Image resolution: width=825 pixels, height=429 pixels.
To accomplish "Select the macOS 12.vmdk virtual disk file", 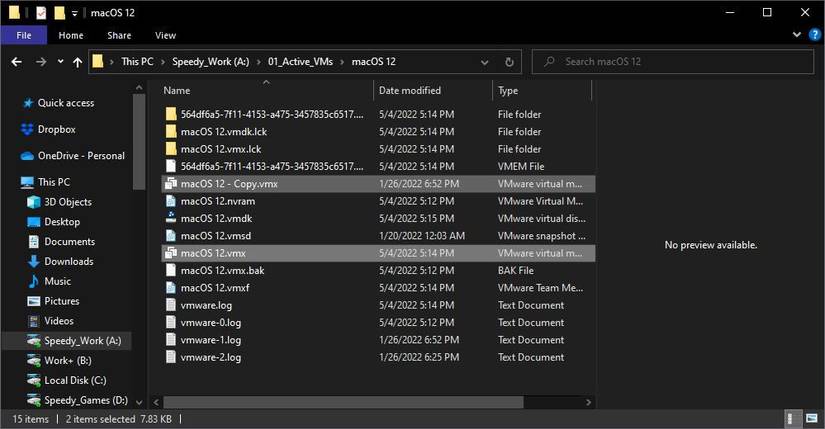I will point(217,218).
